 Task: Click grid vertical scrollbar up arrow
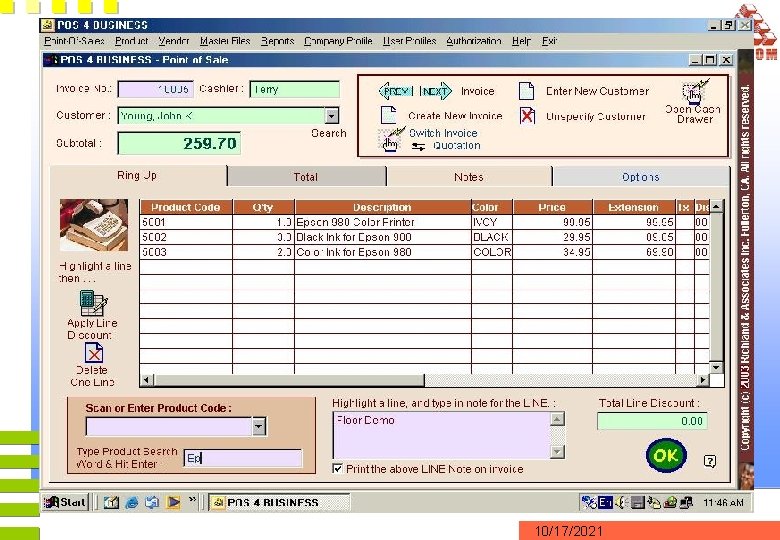[x=716, y=206]
